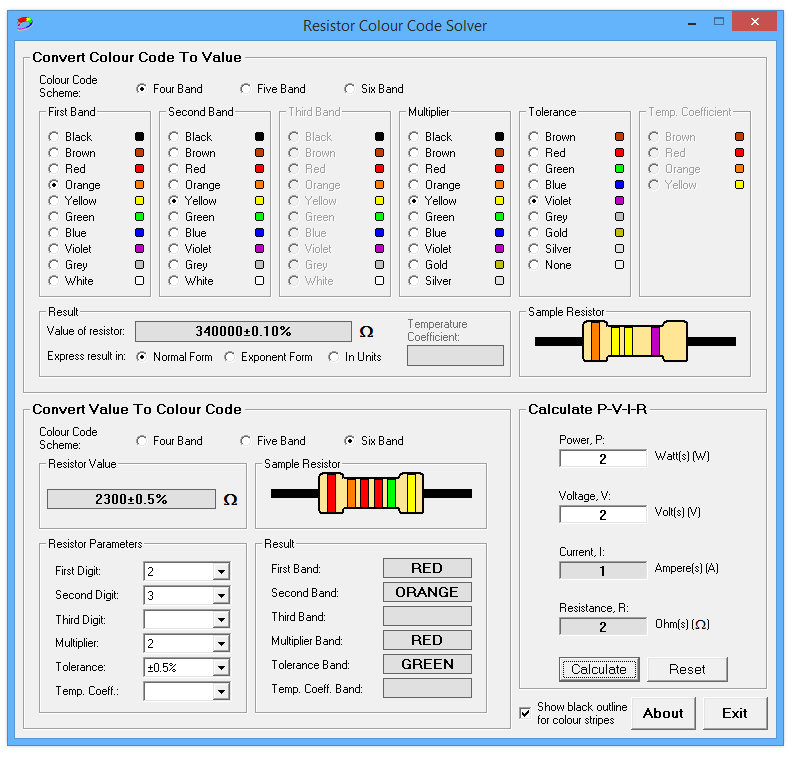Open the Multiplier dropdown in Resistor Parameters
This screenshot has height=761, width=797.
pos(221,644)
